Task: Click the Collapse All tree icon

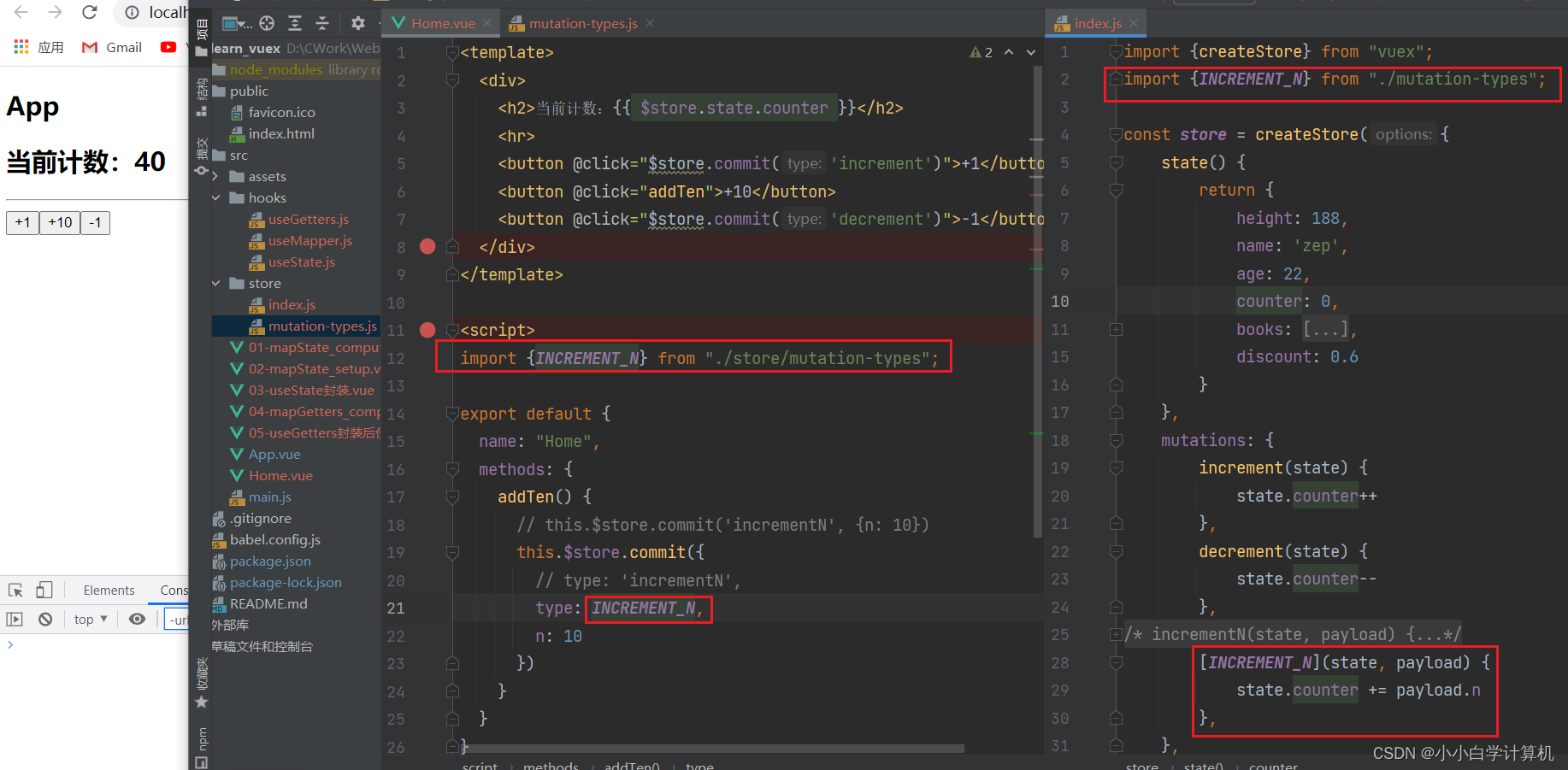Action: [x=322, y=23]
